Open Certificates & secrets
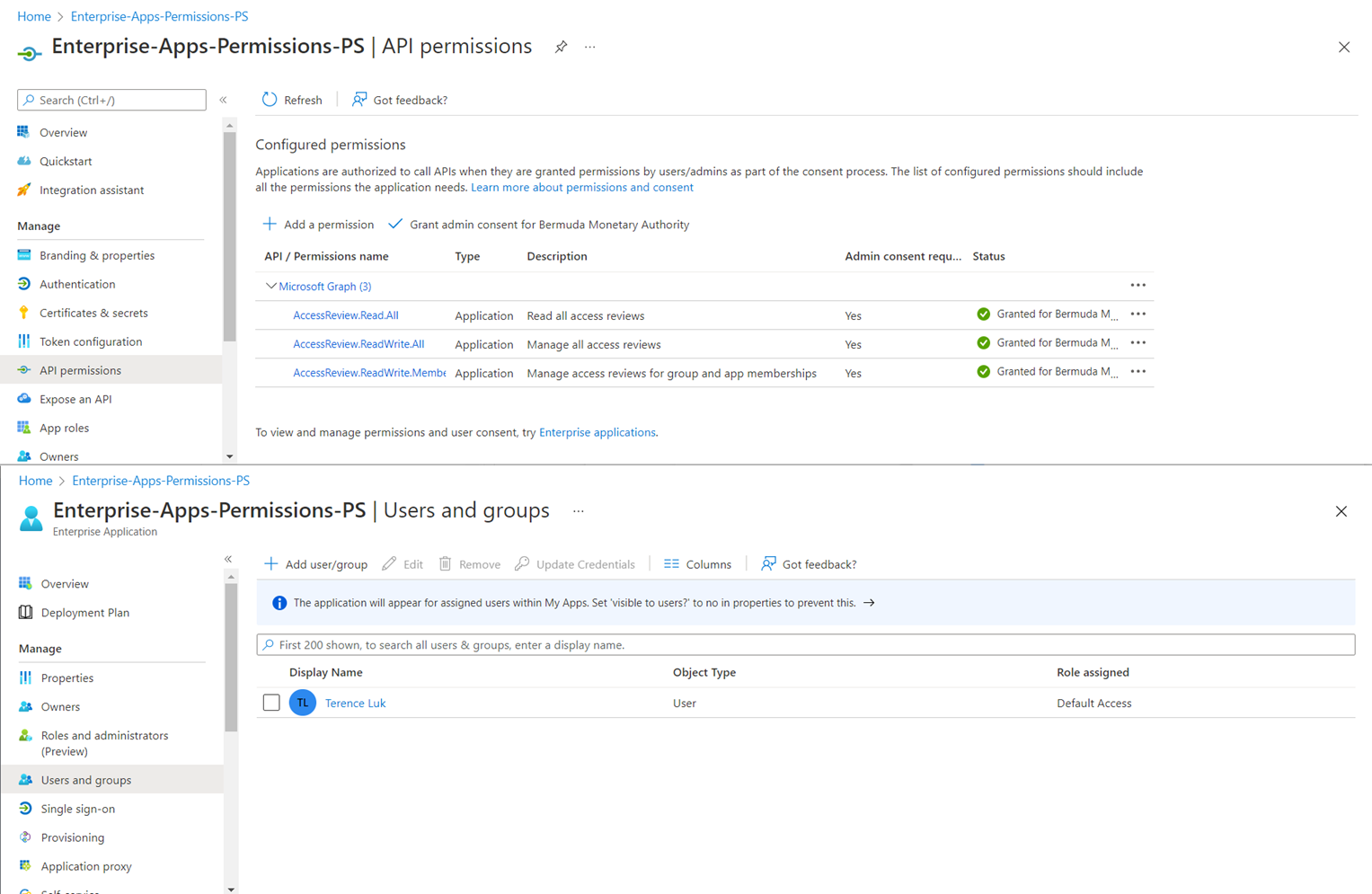Image resolution: width=1372 pixels, height=894 pixels. click(93, 313)
